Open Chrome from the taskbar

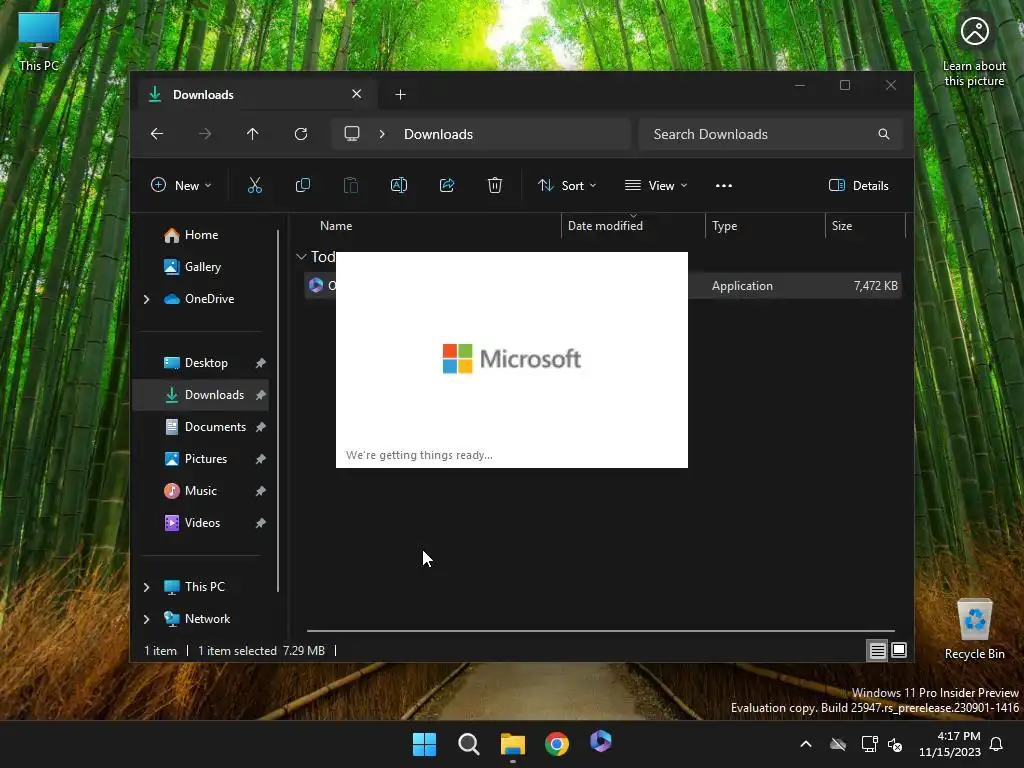pyautogui.click(x=556, y=744)
